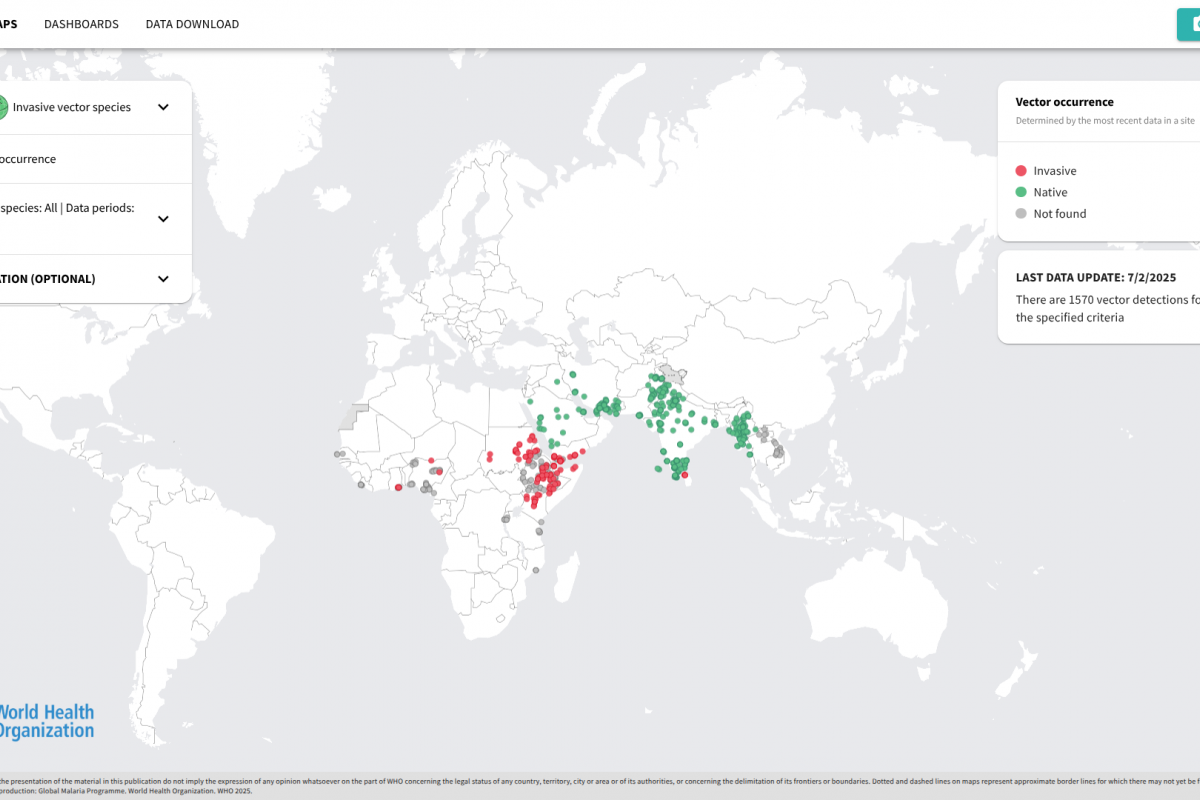Expand the Invasive vector species theme dropdown

point(163,107)
